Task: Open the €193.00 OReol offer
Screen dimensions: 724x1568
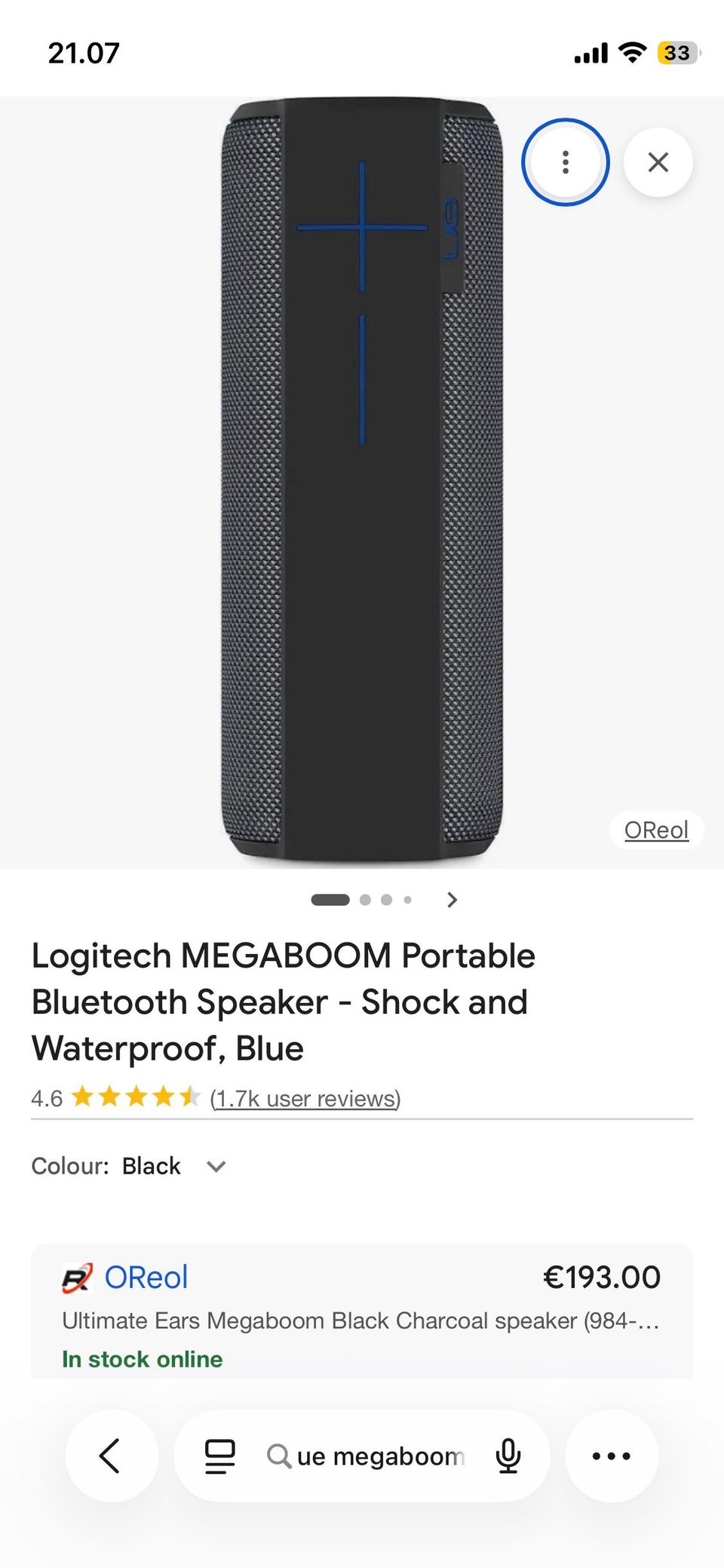Action: click(x=601, y=1278)
